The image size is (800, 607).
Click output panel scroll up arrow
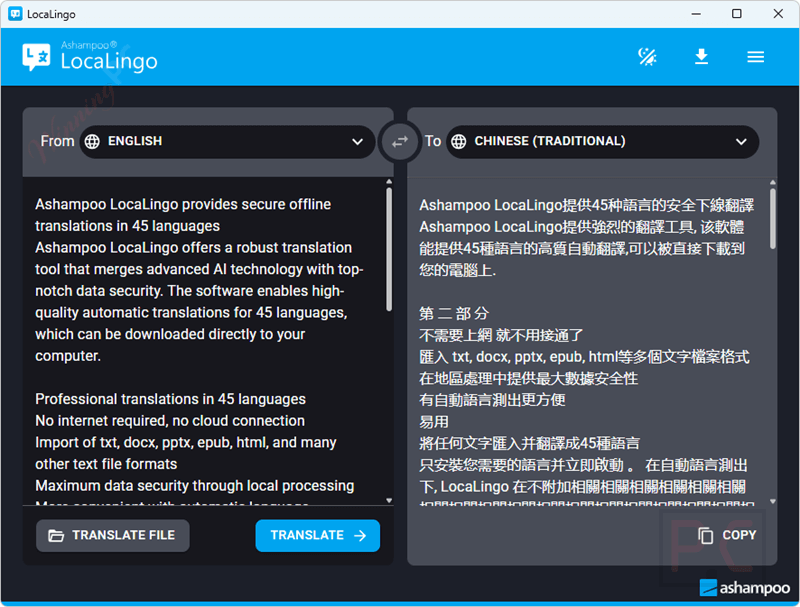point(773,182)
